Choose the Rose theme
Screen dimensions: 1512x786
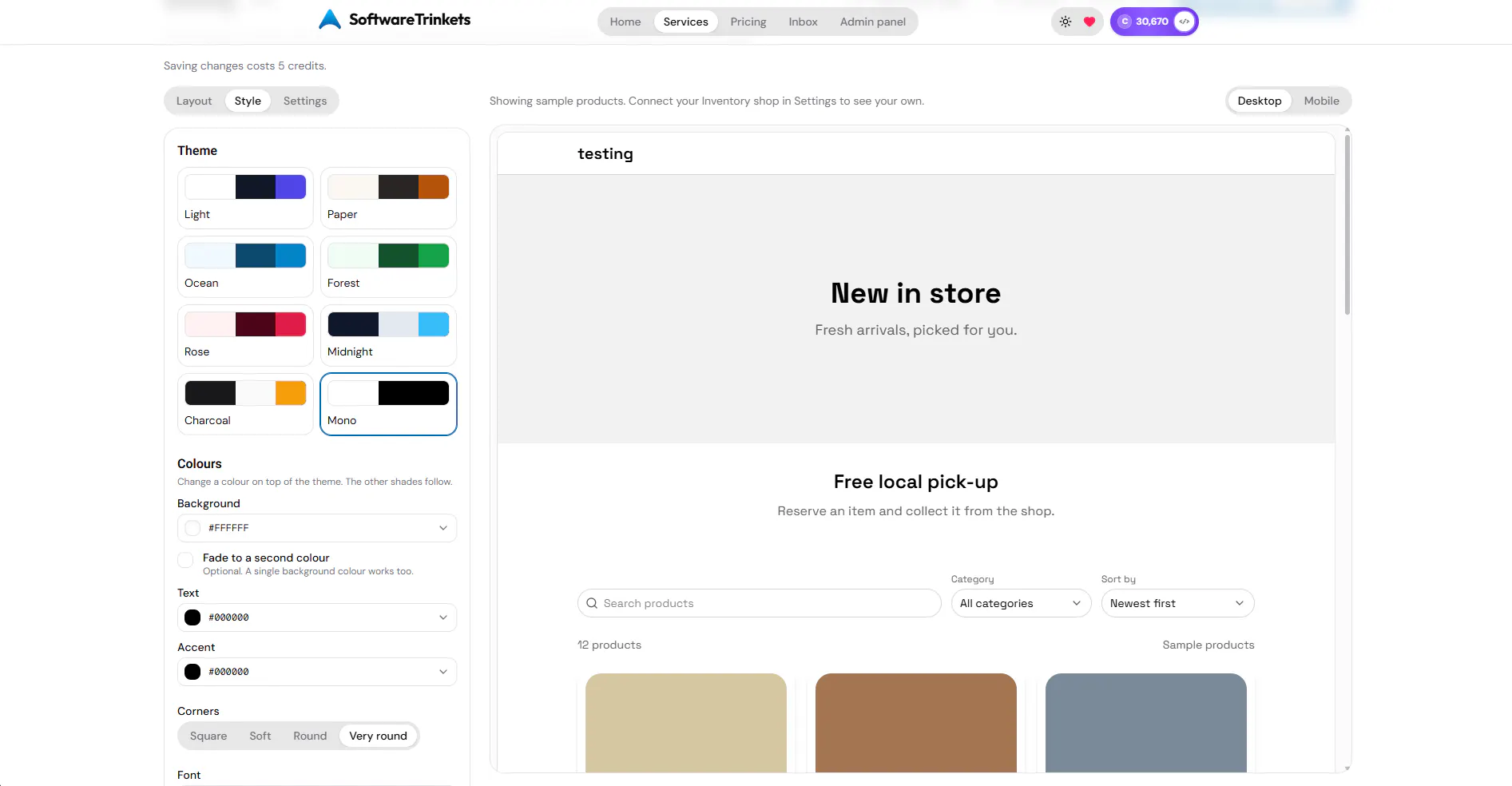245,335
